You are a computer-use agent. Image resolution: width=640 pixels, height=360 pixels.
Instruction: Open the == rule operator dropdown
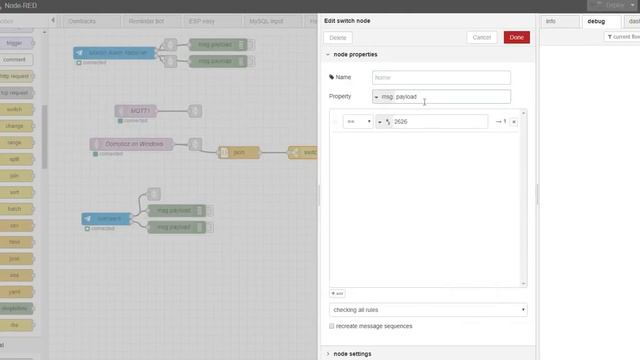pyautogui.click(x=358, y=122)
